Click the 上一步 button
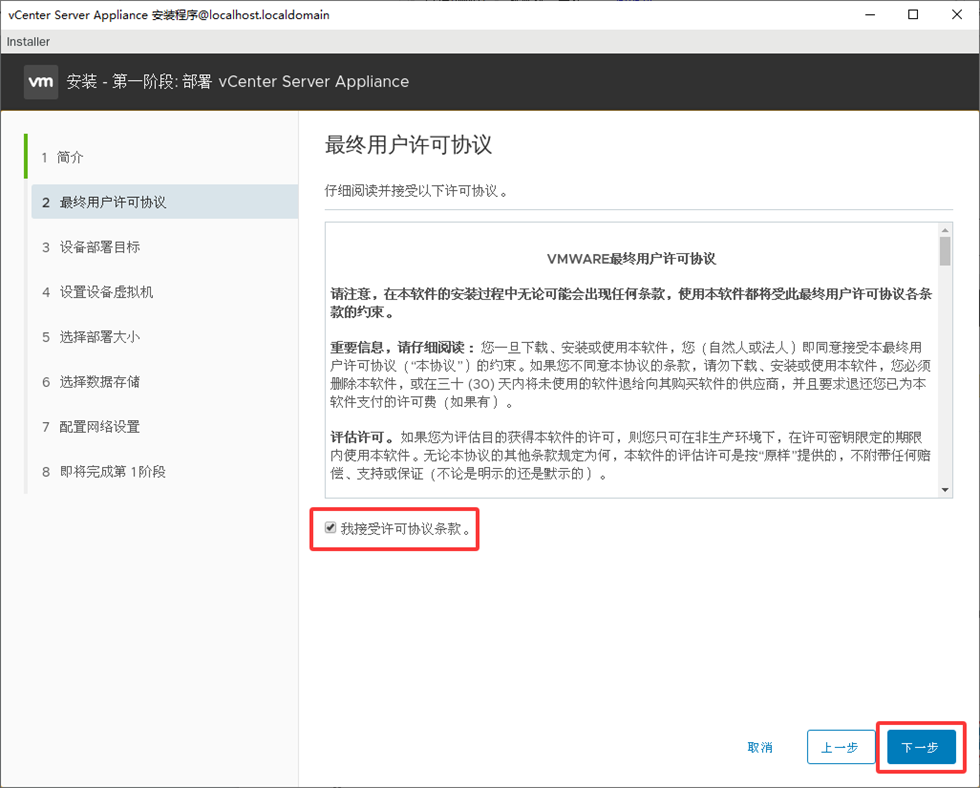This screenshot has height=788, width=980. (840, 747)
